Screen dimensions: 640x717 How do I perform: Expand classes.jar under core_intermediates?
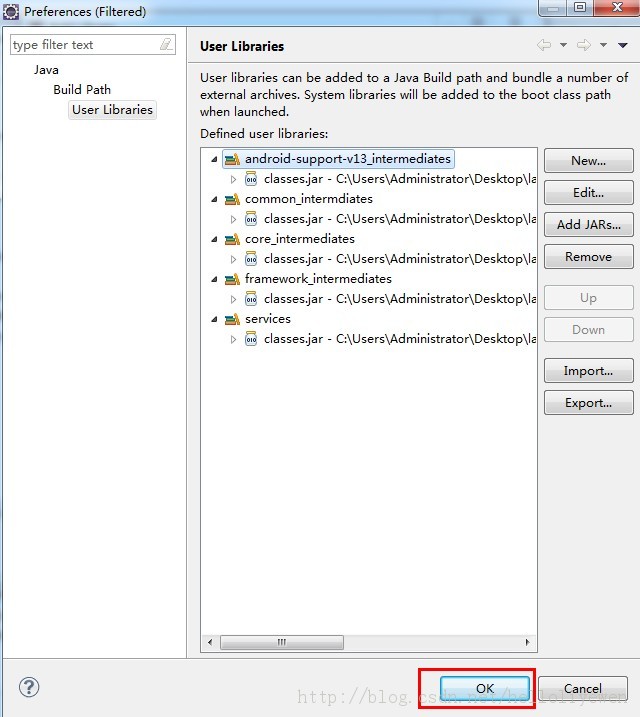233,259
